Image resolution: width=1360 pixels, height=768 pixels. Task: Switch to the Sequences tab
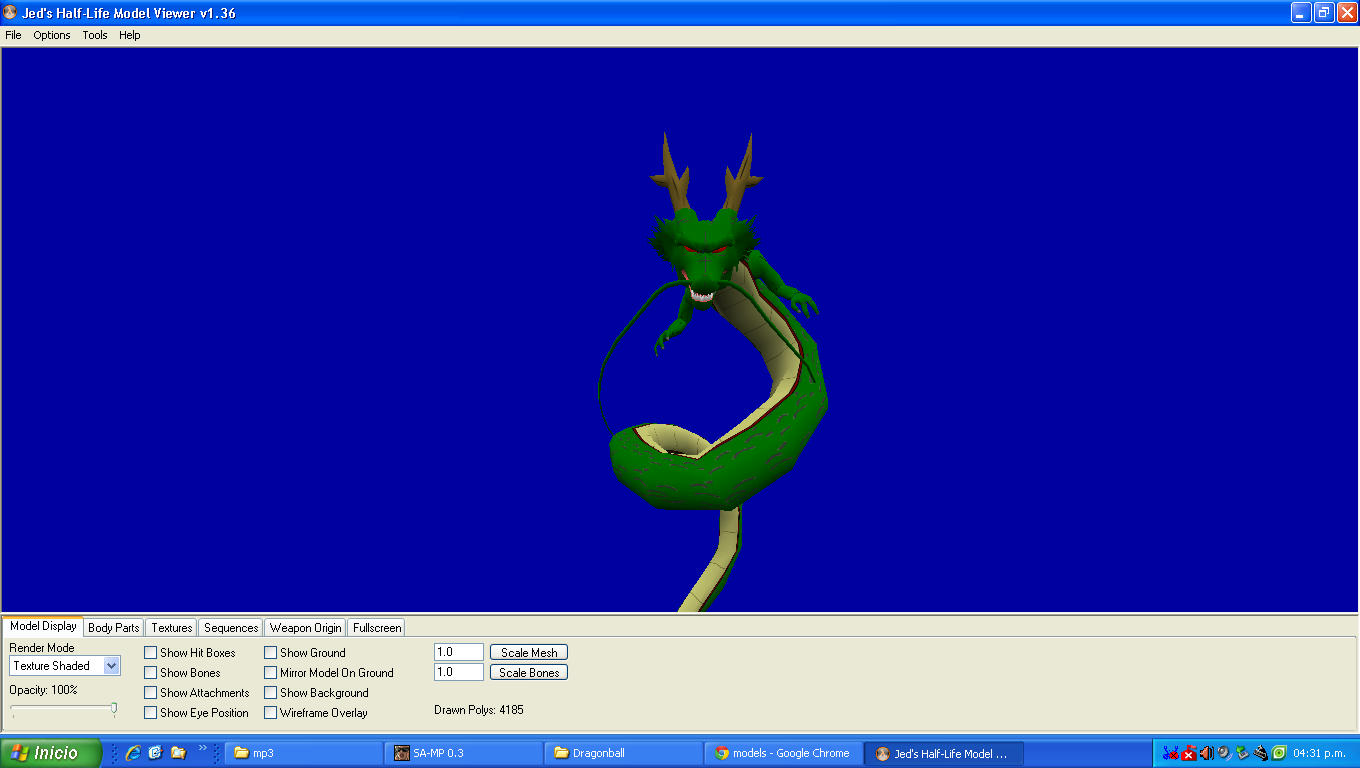[x=231, y=628]
